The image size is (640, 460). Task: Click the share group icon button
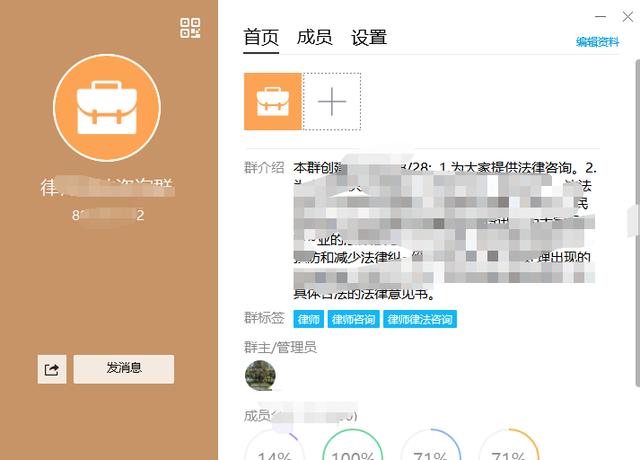52,369
